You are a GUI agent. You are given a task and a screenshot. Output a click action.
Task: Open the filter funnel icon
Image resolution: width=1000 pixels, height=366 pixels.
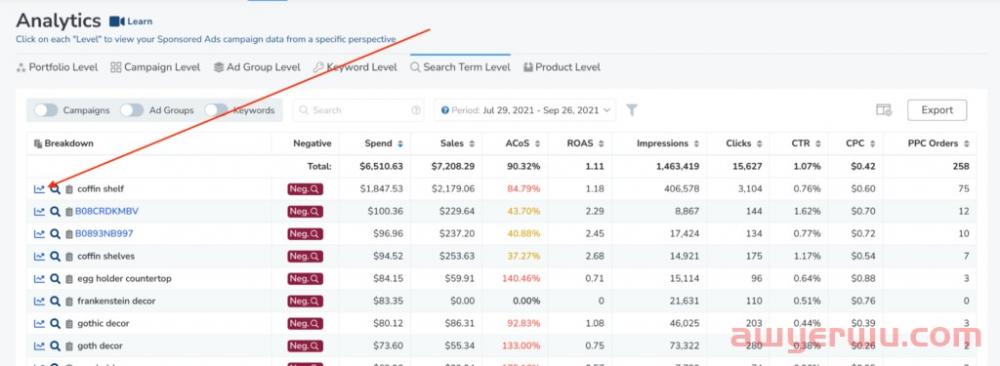[x=631, y=110]
